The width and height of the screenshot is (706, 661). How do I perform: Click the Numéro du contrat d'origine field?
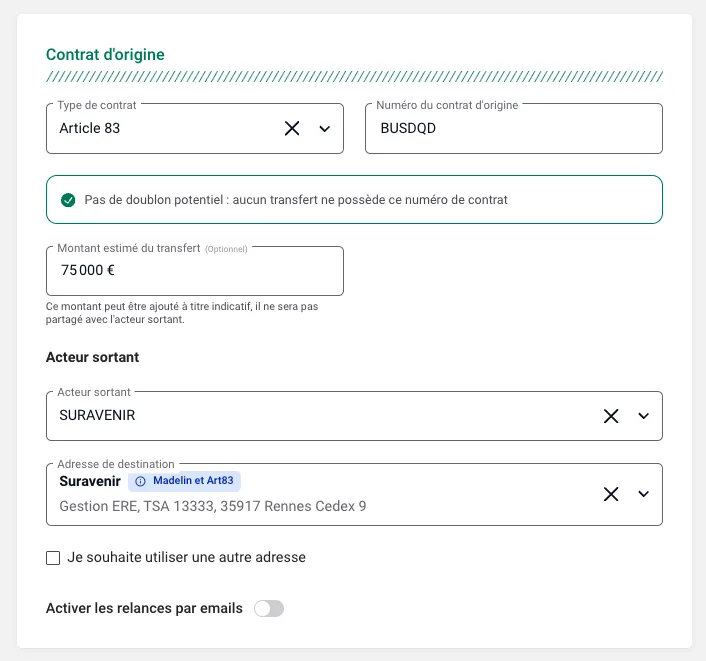(x=514, y=129)
